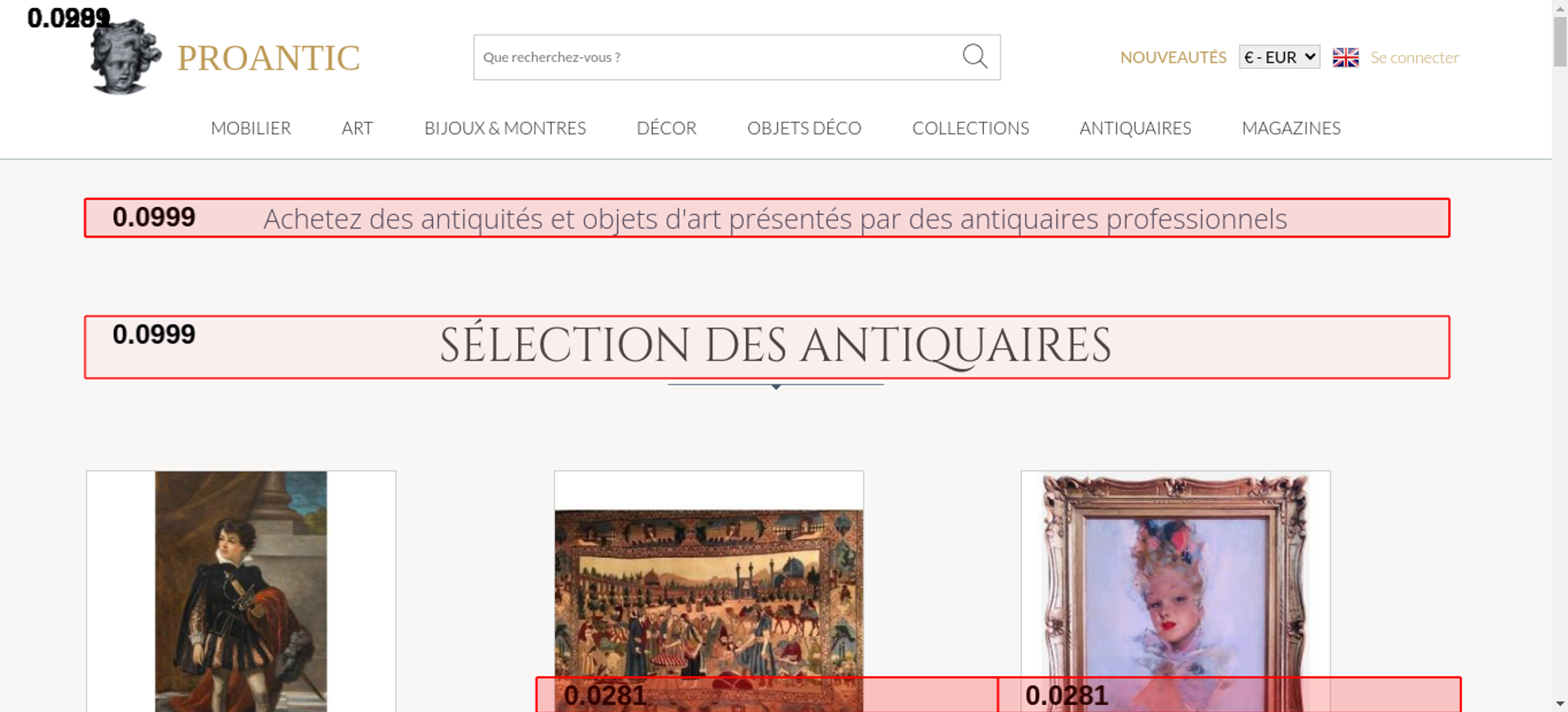Screen dimensions: 1568x712
Task: Click the cherub head logo icon
Action: click(x=125, y=57)
